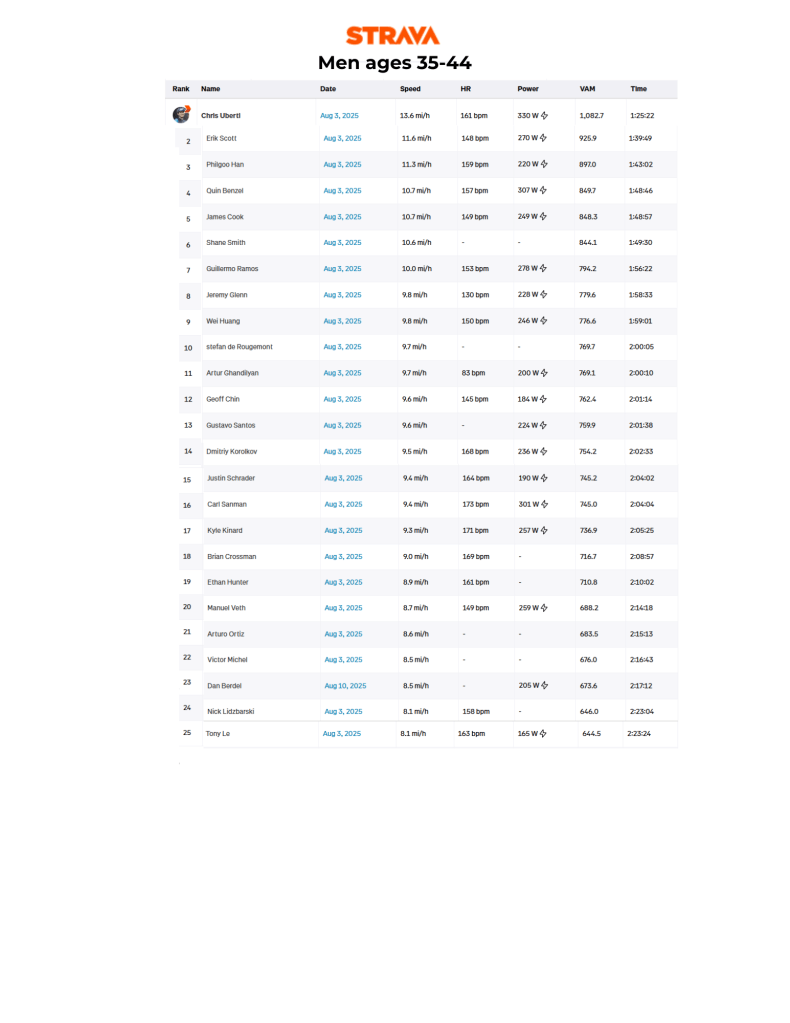
Task: Open Philgoo Han's athlete profile
Action: (225, 164)
